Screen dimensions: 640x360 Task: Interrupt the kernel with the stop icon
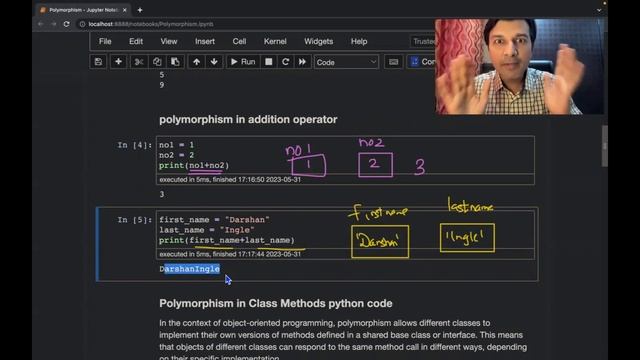(269, 62)
